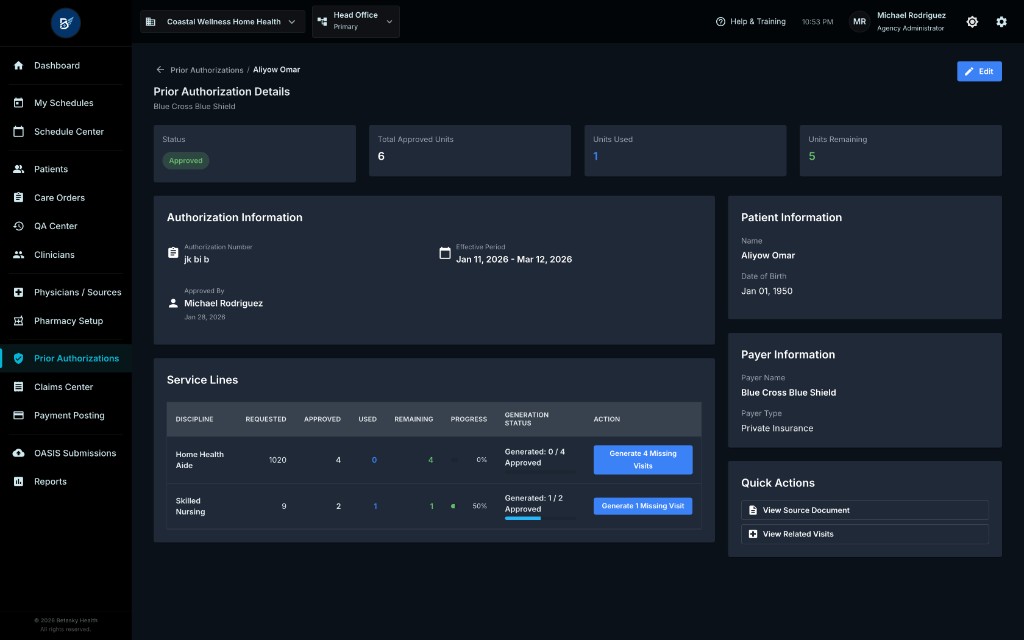This screenshot has width=1024, height=640.
Task: Click the back arrow in breadcrumb
Action: point(160,69)
